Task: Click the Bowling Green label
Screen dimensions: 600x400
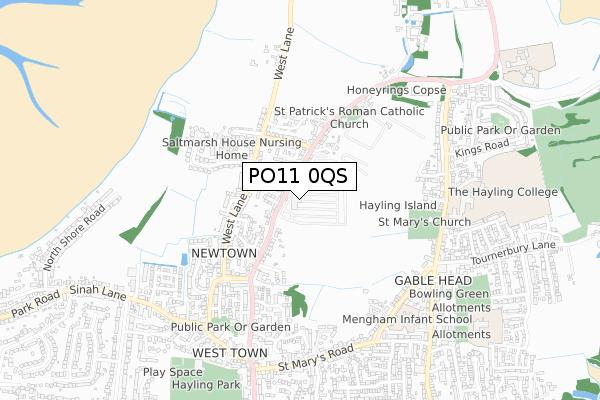Action: coord(449,294)
